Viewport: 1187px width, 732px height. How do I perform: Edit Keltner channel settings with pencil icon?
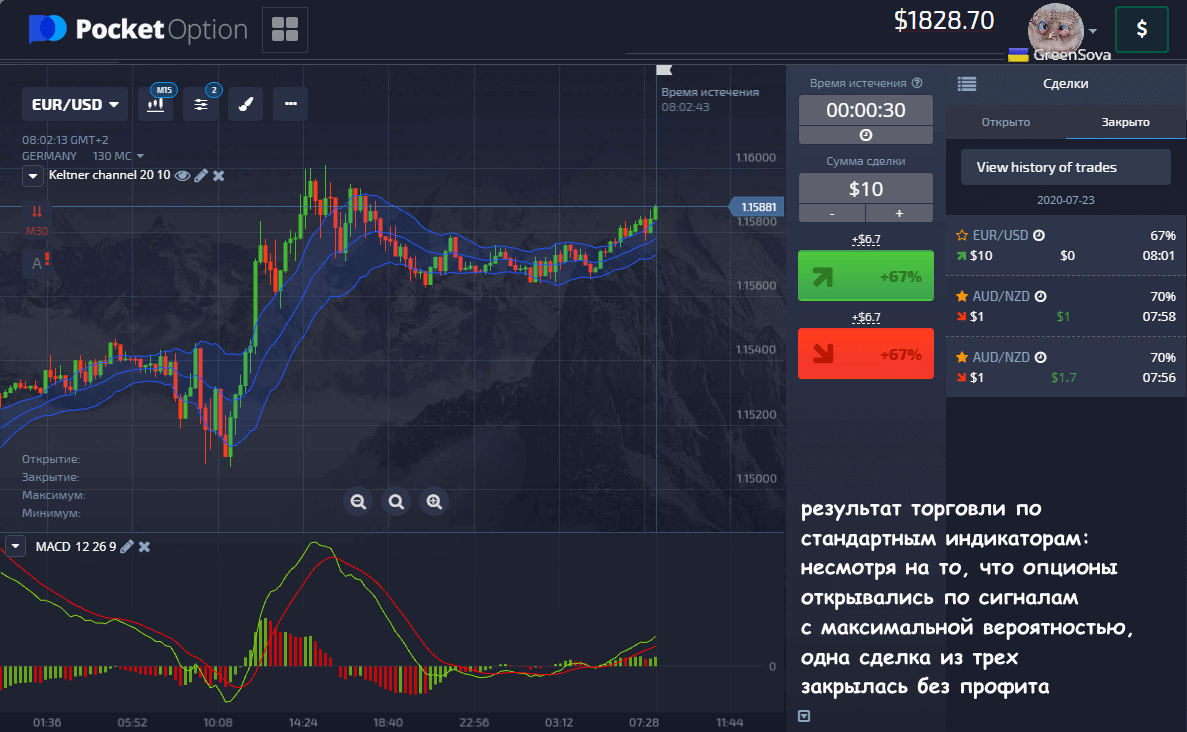(x=201, y=175)
